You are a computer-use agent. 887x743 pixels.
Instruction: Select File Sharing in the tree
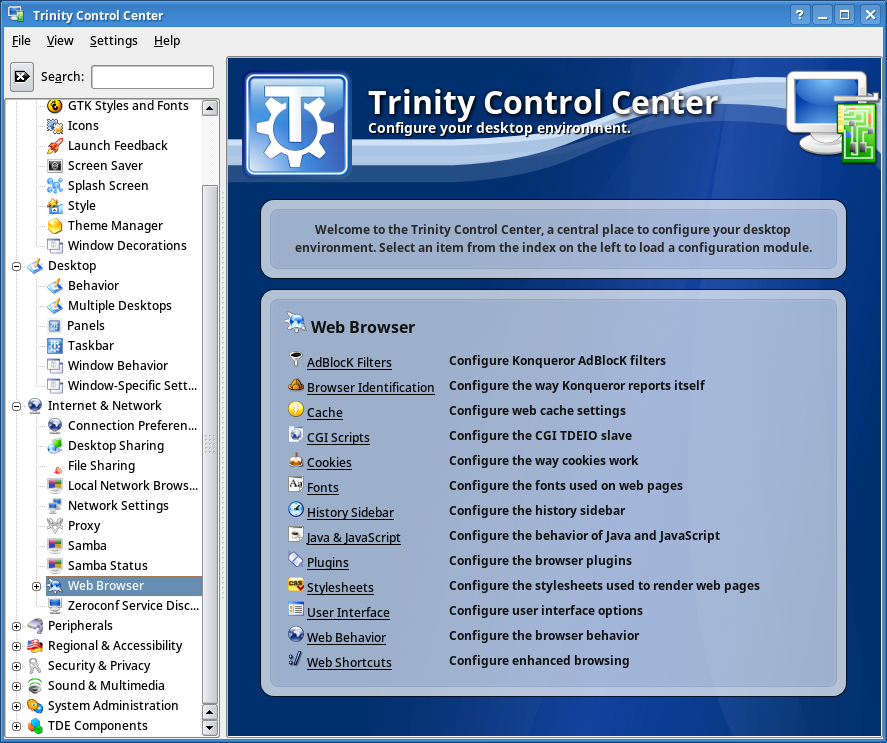tap(101, 466)
